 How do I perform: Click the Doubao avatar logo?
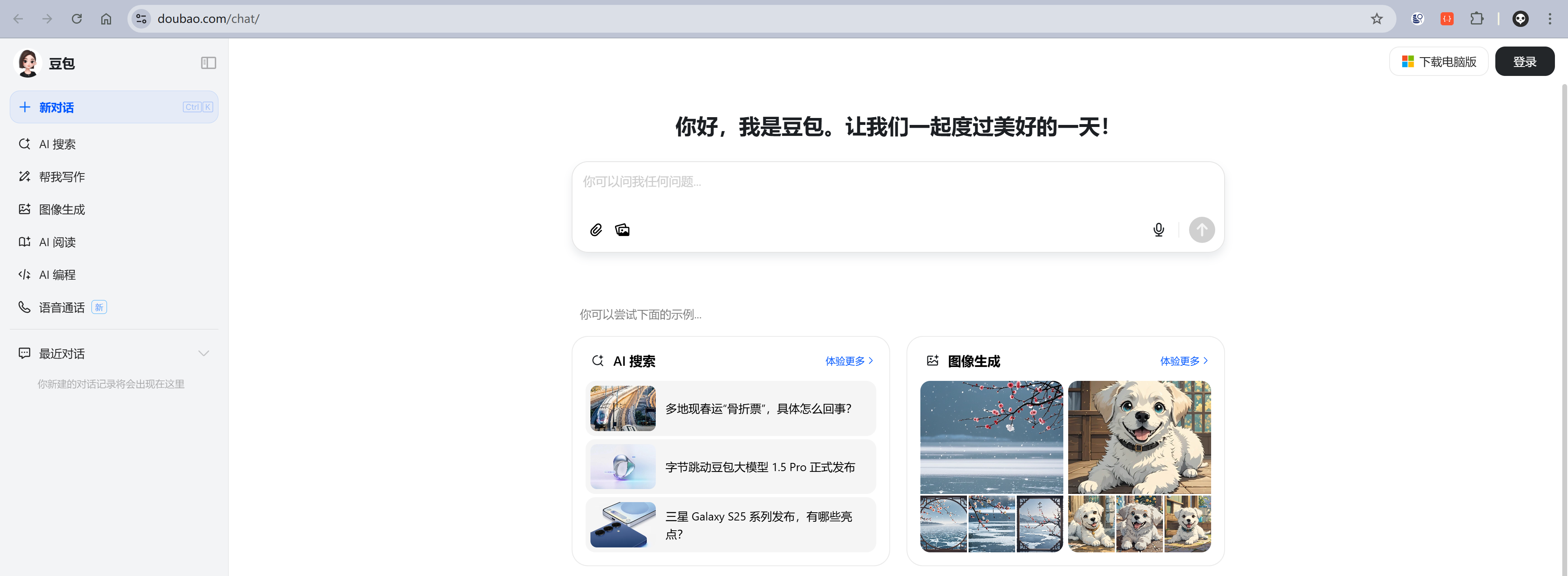[x=27, y=62]
